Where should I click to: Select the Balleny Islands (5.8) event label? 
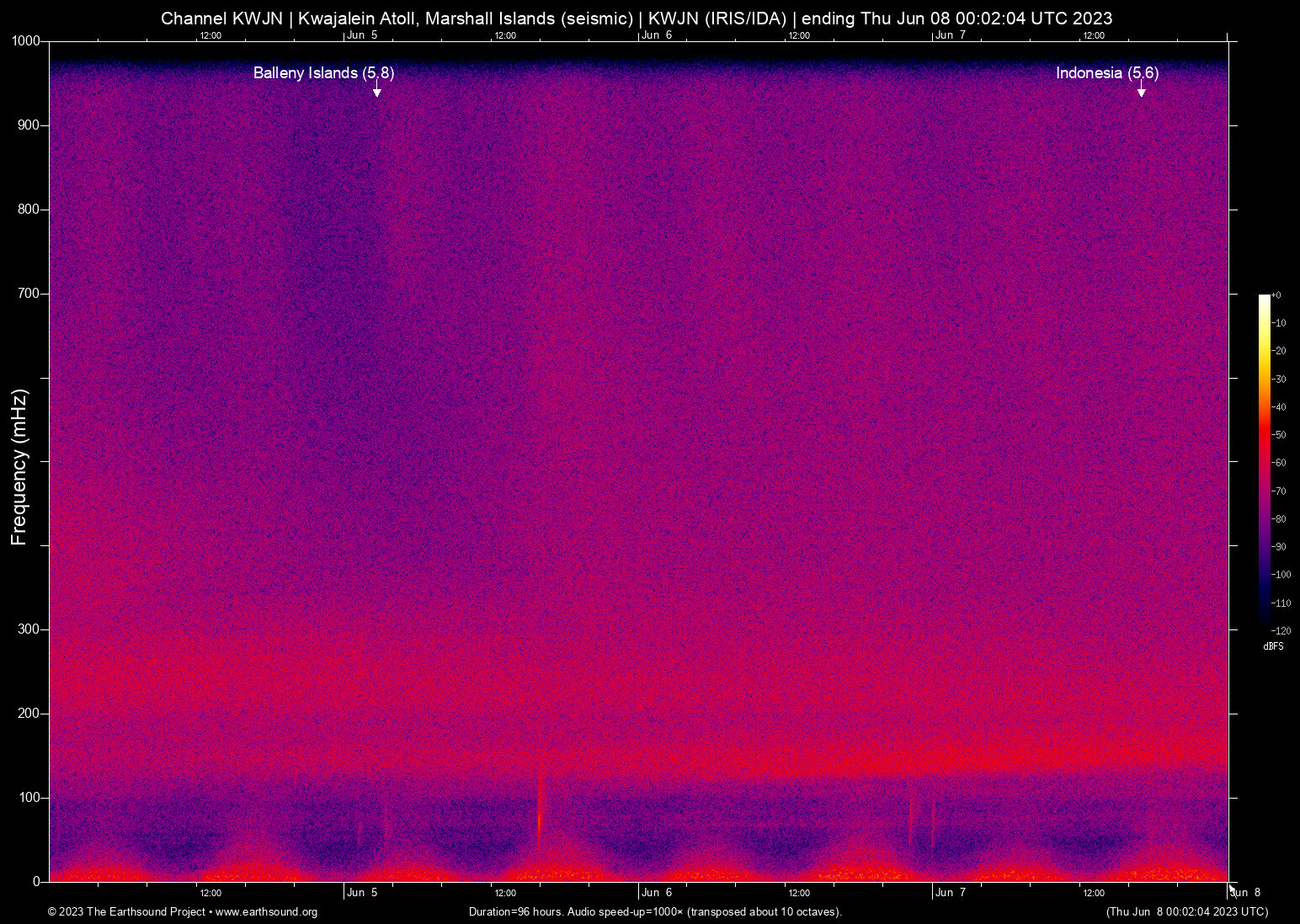323,73
